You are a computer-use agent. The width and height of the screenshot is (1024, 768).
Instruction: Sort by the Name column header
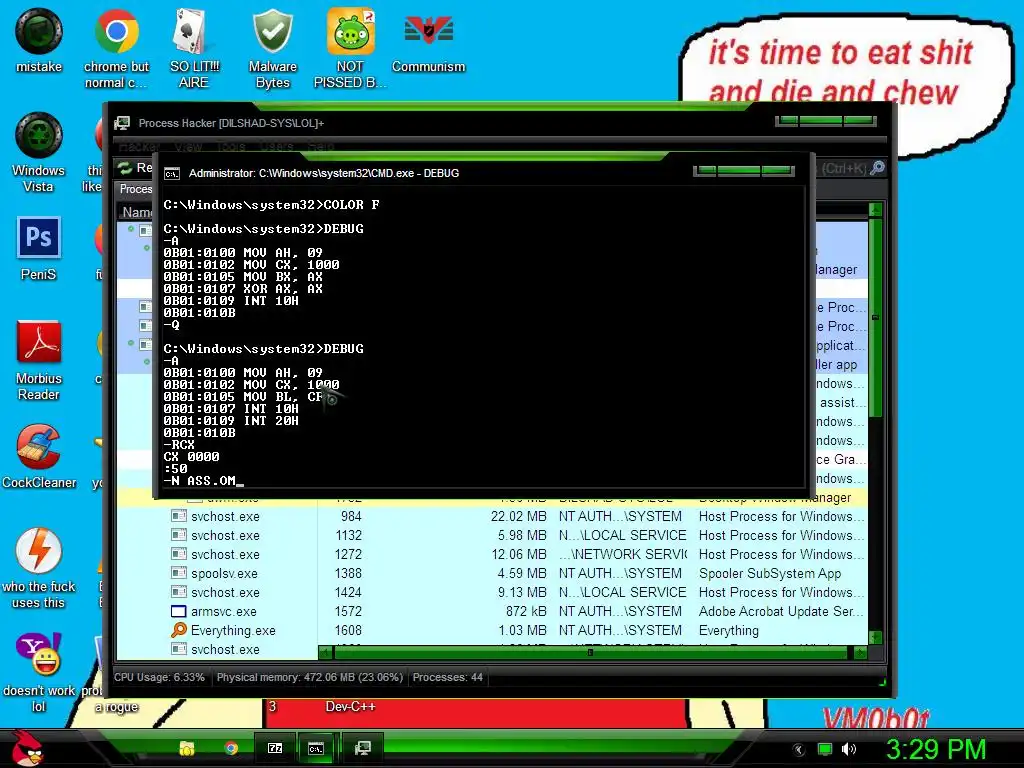point(136,212)
